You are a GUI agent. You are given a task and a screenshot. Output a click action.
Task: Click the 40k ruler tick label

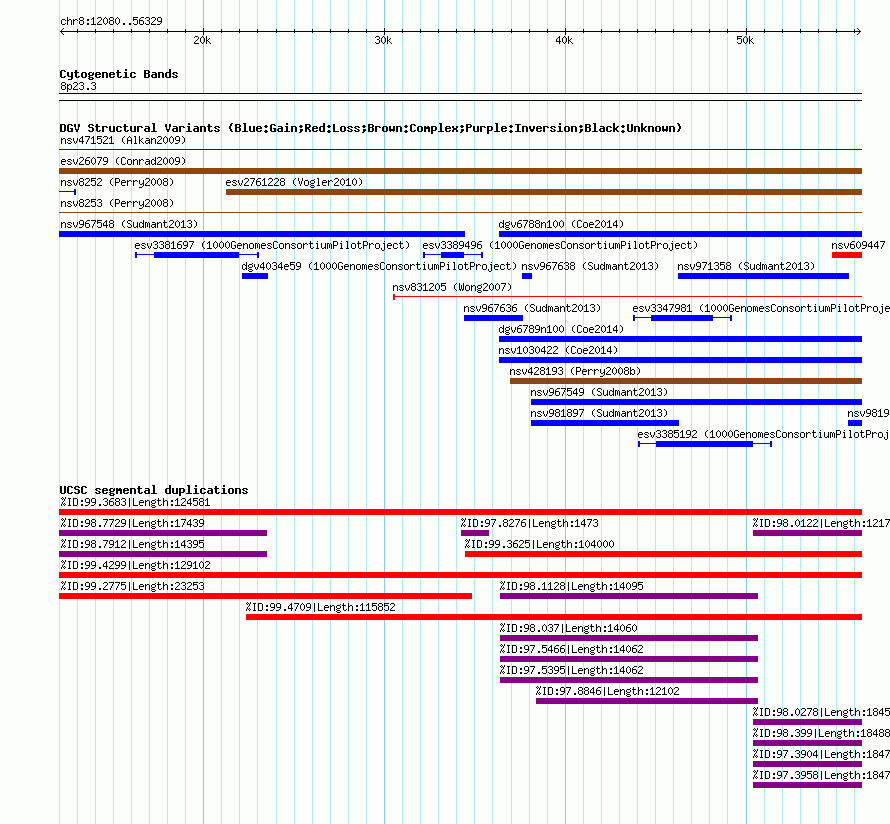[x=564, y=40]
